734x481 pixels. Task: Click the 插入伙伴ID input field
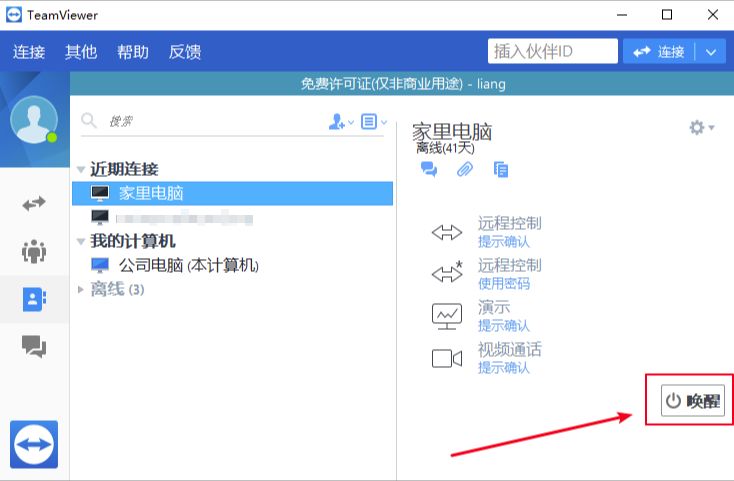(x=553, y=51)
